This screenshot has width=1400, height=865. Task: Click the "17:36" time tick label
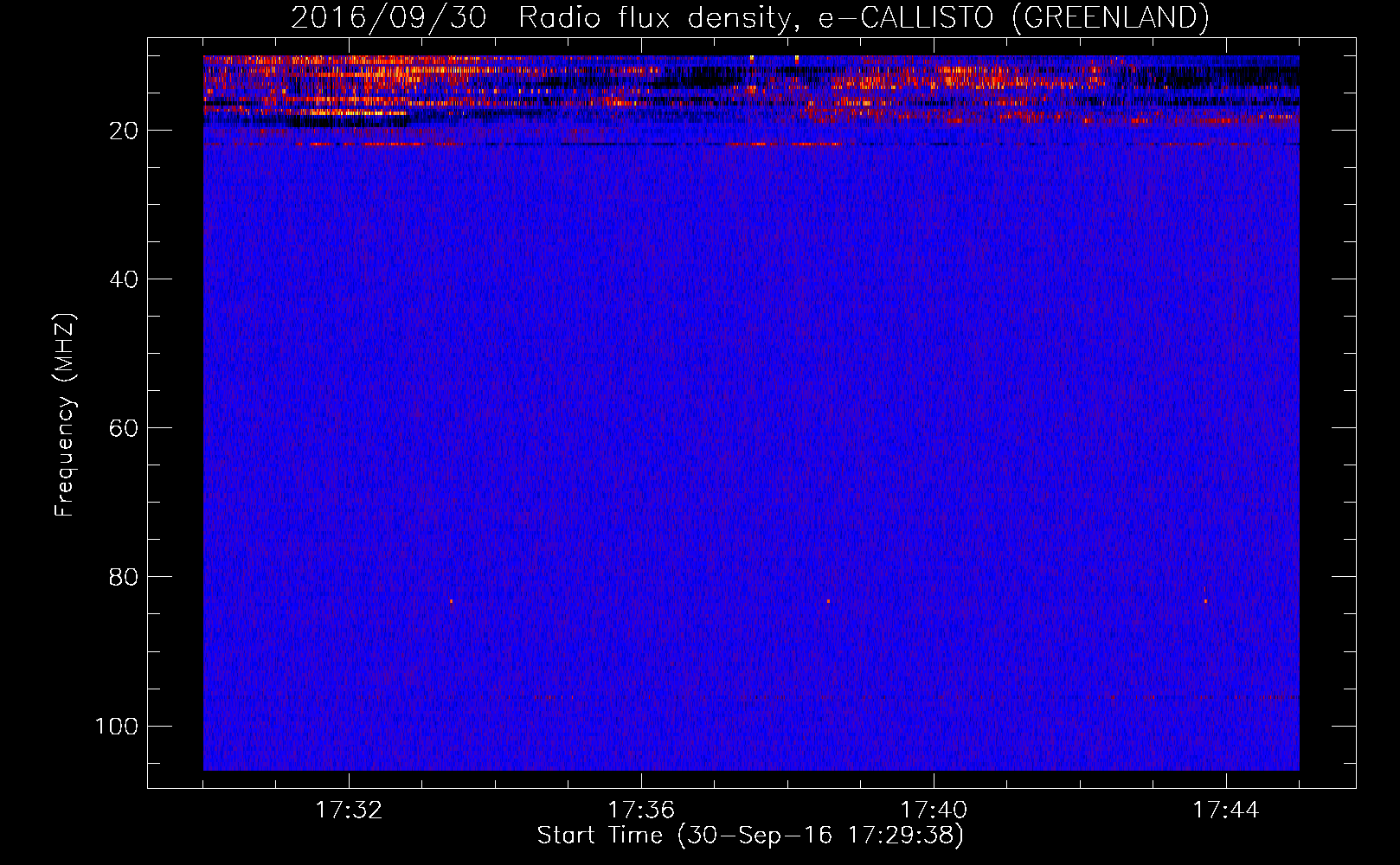[641, 811]
